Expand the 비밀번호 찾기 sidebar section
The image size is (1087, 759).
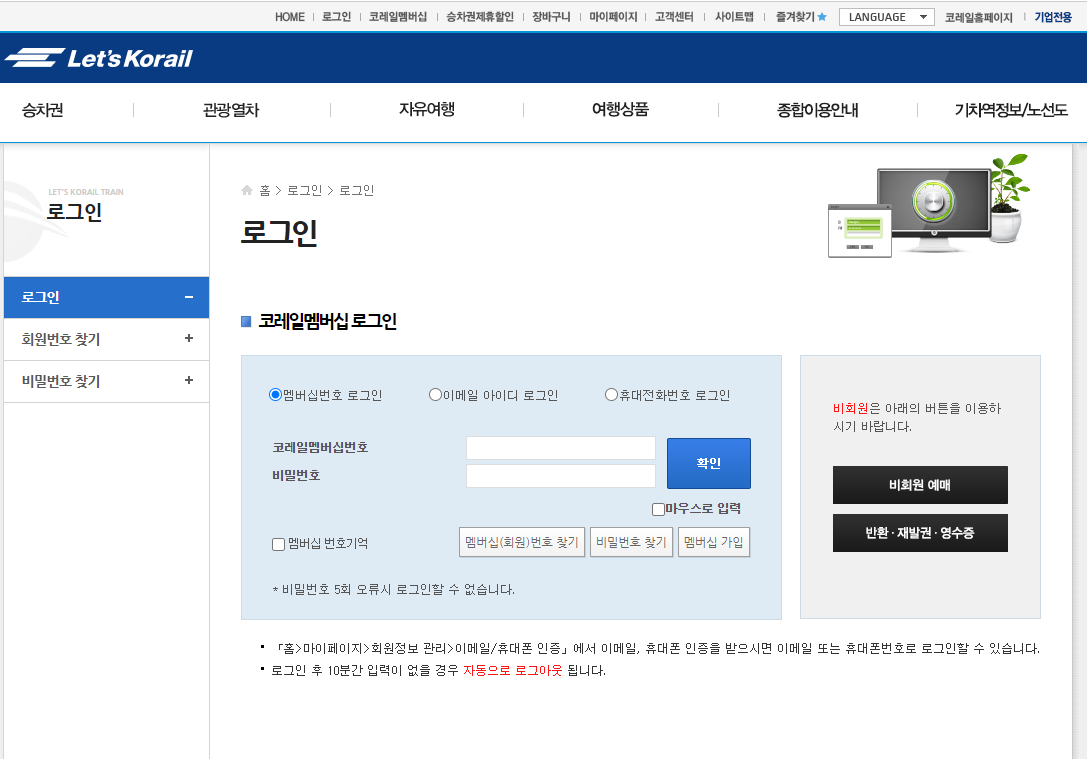coord(106,381)
